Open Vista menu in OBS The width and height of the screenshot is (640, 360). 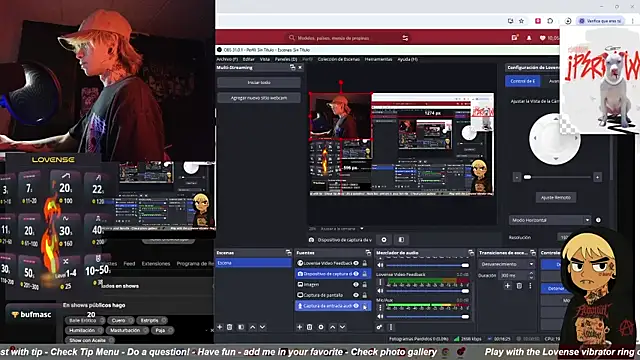point(264,59)
